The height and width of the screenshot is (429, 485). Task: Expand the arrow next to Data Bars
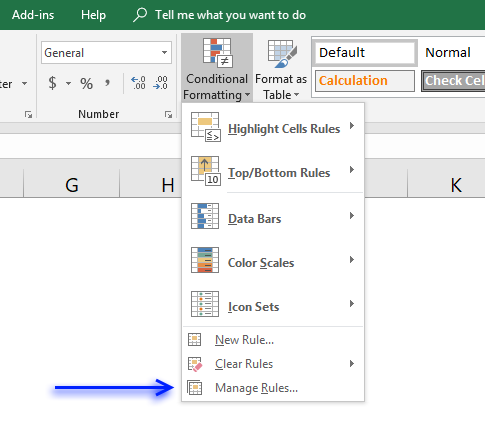pyautogui.click(x=352, y=216)
